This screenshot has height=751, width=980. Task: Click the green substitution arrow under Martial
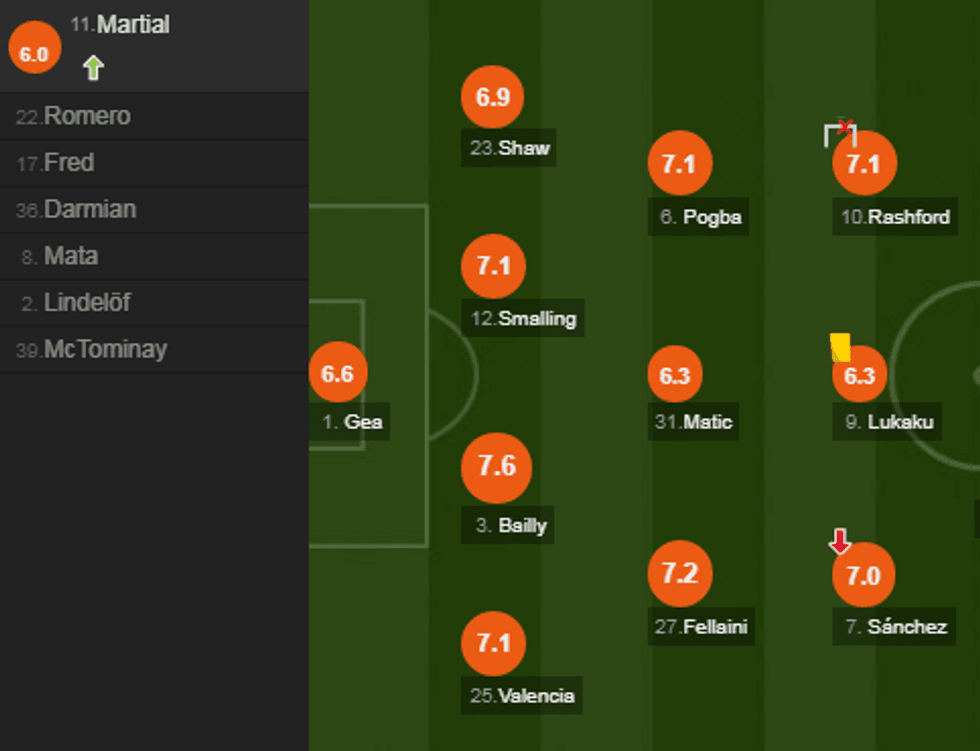pyautogui.click(x=93, y=68)
